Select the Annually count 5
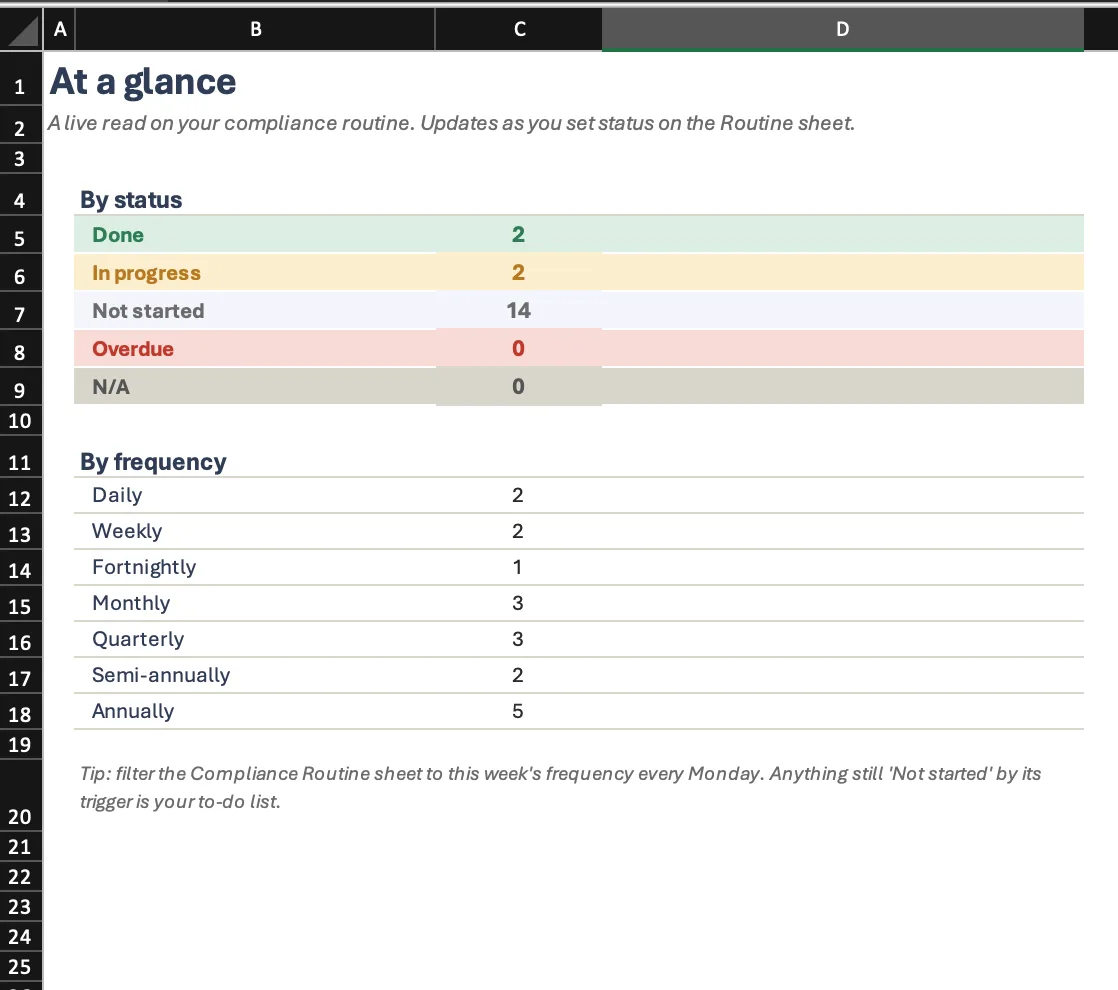 518,711
